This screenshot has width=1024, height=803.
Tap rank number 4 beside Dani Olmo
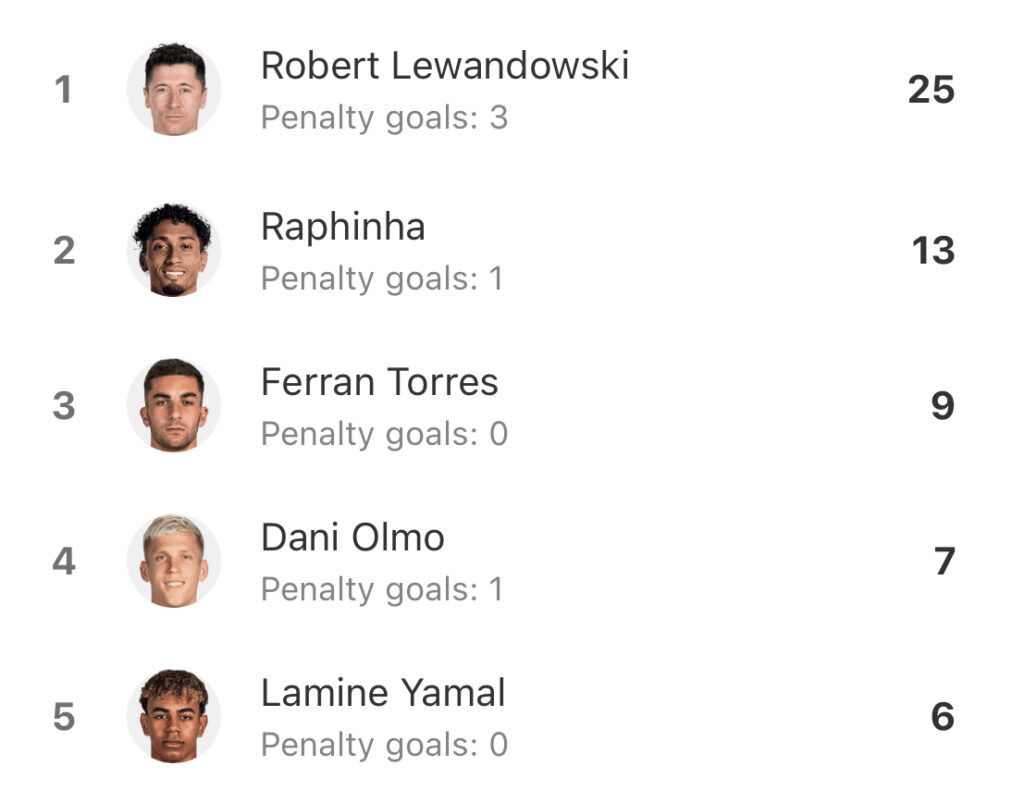(x=64, y=561)
